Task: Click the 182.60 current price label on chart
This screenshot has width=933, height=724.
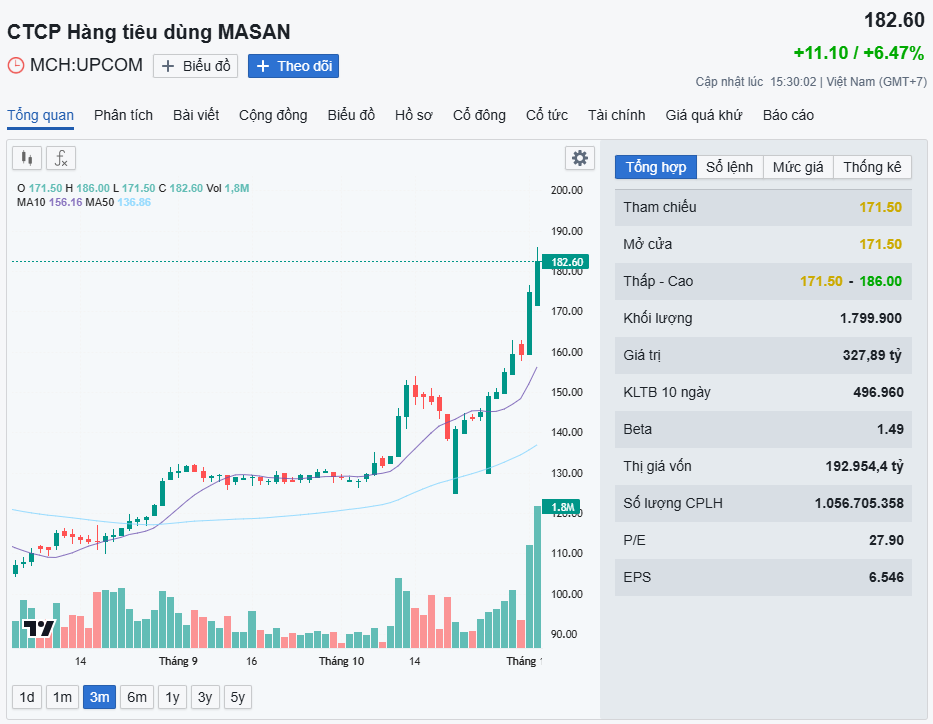Action: point(564,262)
